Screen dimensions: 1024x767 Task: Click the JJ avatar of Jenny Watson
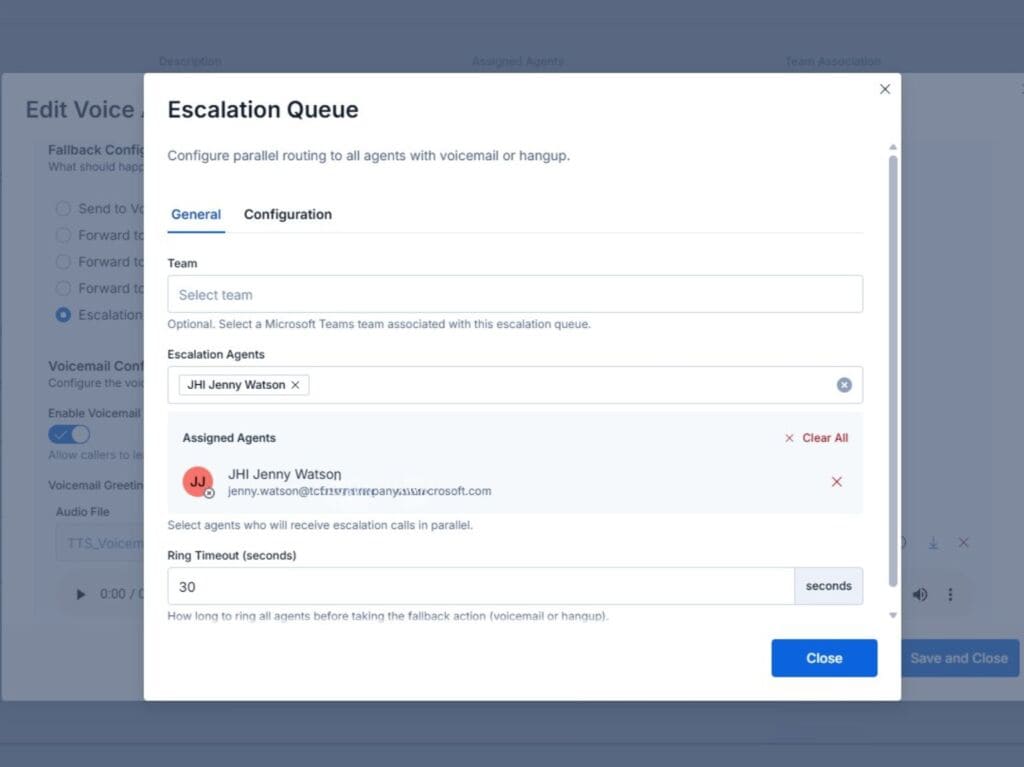click(198, 482)
